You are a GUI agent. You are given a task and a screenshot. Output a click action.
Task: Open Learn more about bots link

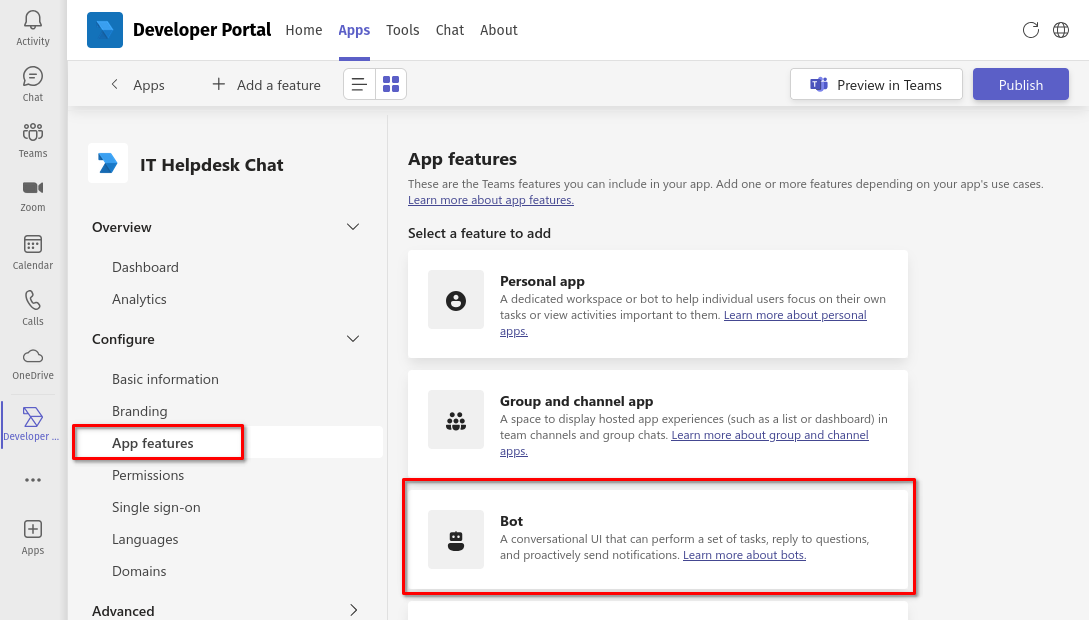(745, 555)
